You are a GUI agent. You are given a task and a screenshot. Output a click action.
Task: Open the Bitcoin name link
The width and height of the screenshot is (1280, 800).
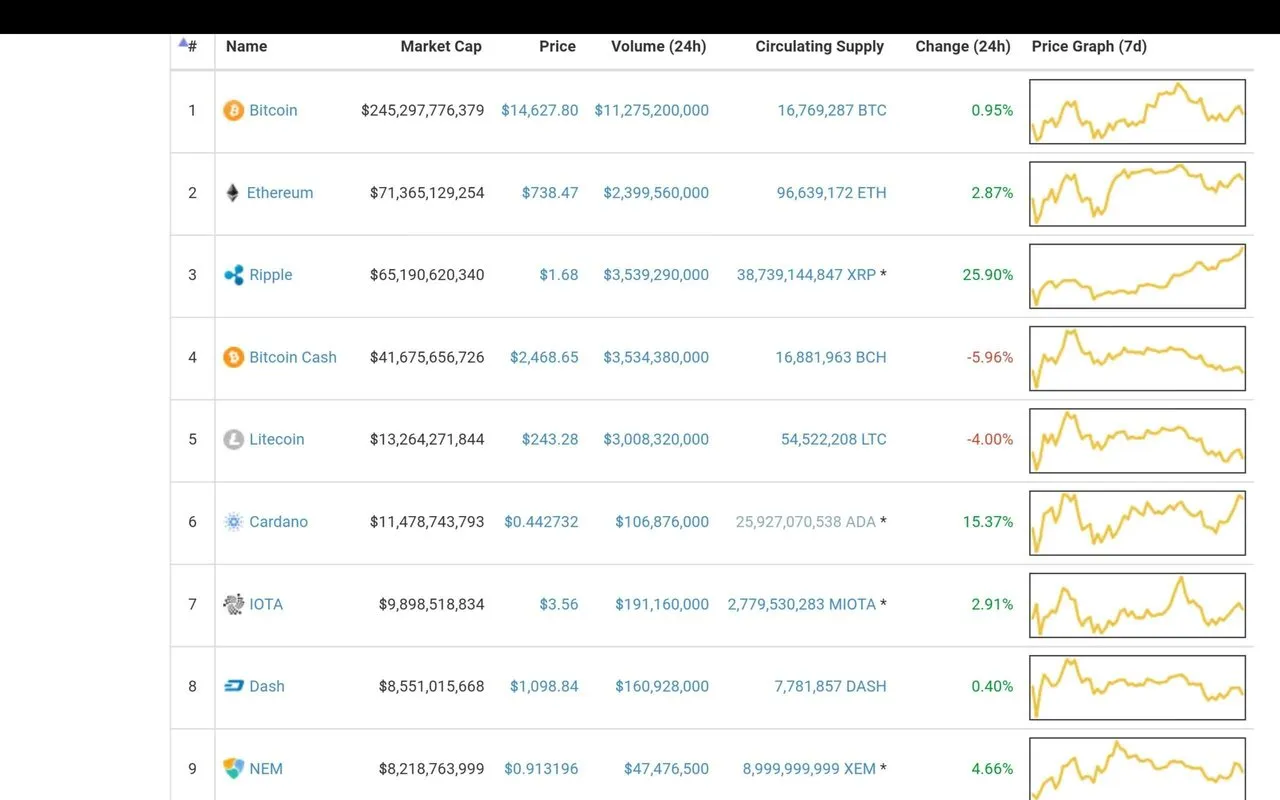273,110
